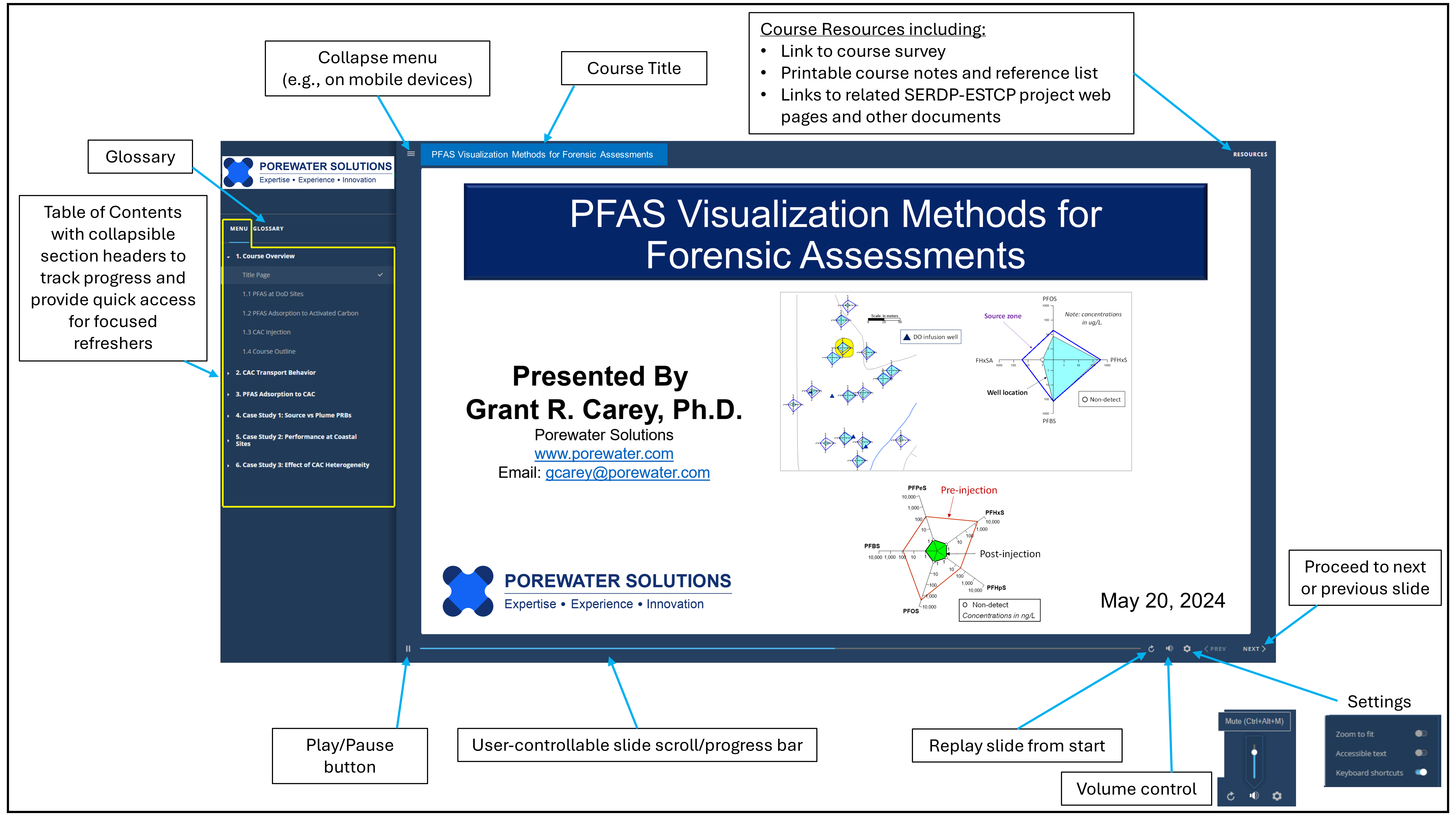
Task: Click the Keyboard shortcuts label
Action: coord(1369,773)
